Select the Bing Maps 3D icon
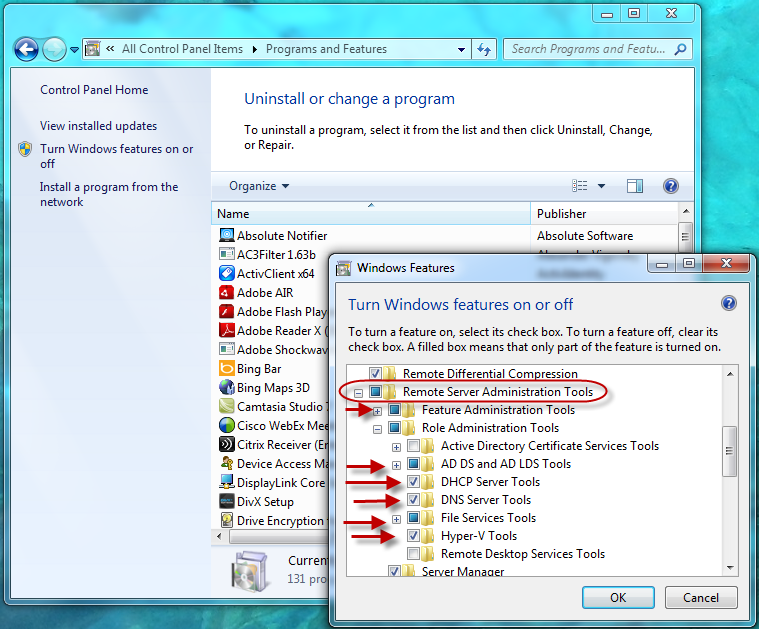 pyautogui.click(x=227, y=388)
